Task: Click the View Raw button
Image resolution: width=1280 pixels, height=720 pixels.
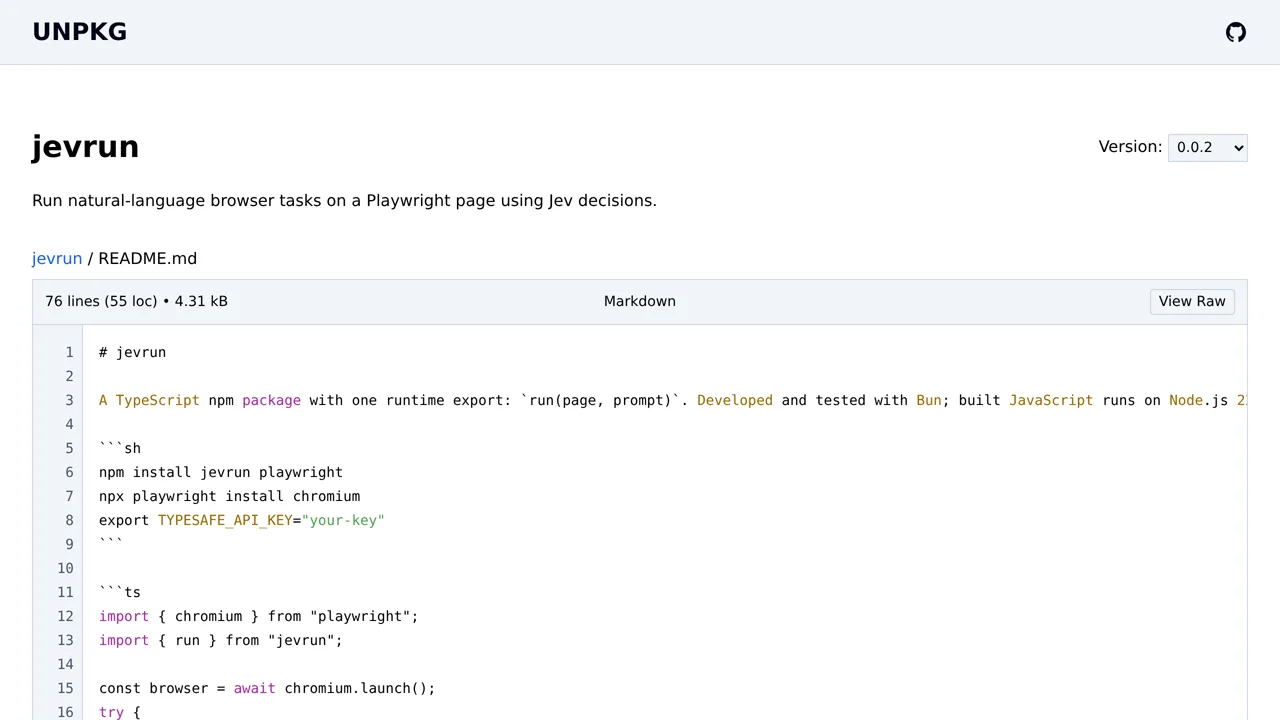Action: click(x=1192, y=301)
